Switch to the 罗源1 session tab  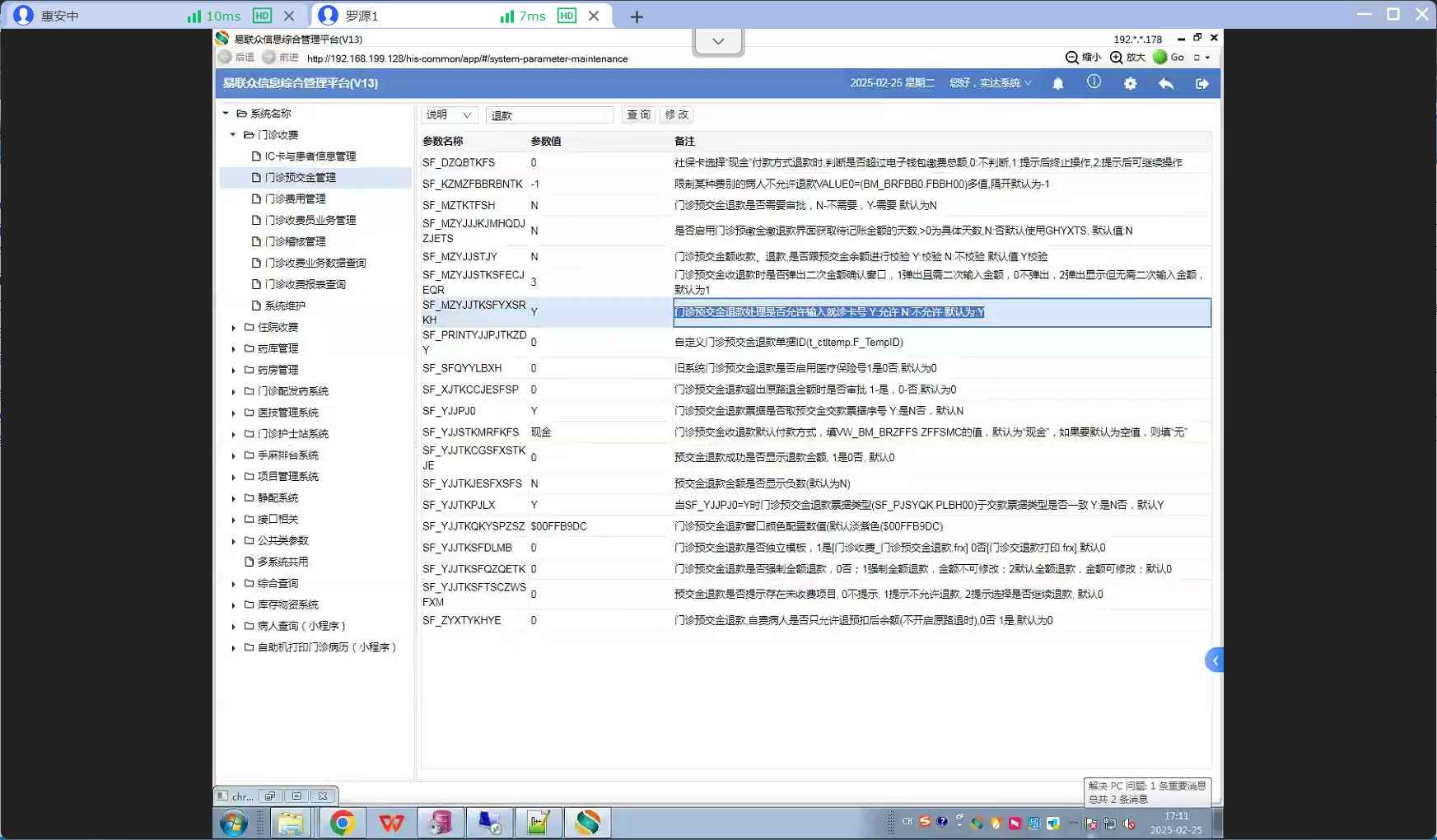[x=461, y=16]
